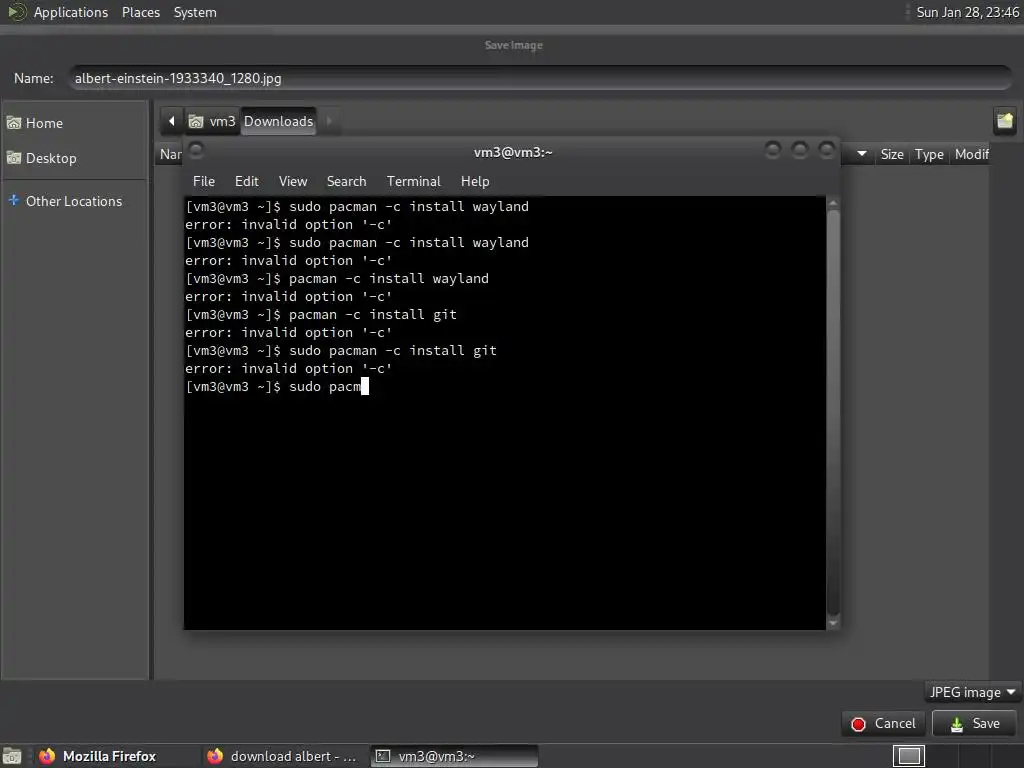The width and height of the screenshot is (1024, 768).
Task: Open the terminal View menu
Action: click(293, 182)
